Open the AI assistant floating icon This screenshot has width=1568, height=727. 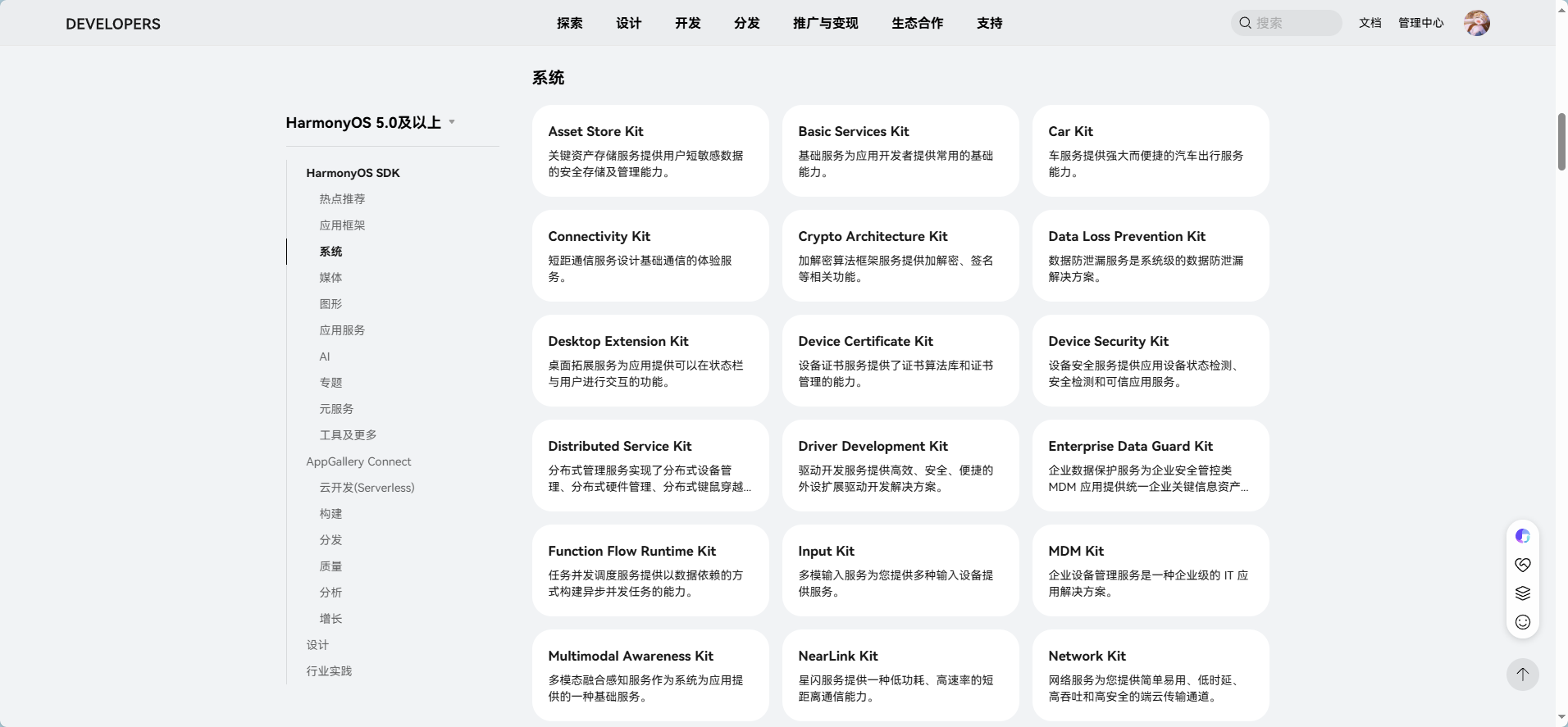click(x=1523, y=536)
